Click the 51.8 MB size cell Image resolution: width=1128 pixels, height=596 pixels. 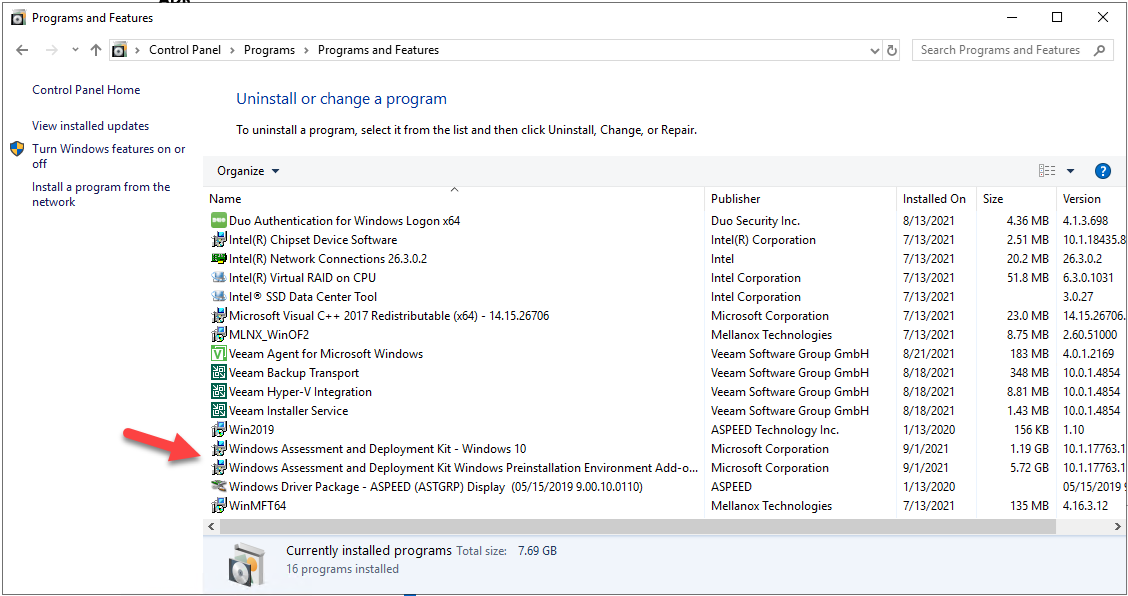1028,278
